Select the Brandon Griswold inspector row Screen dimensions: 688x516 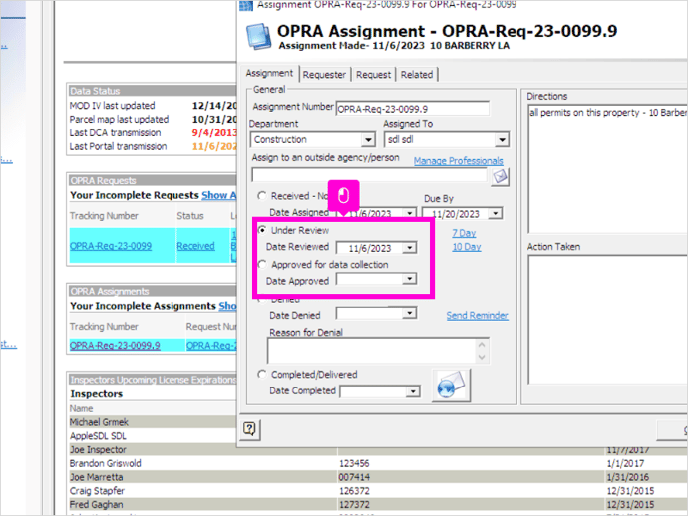[377, 463]
